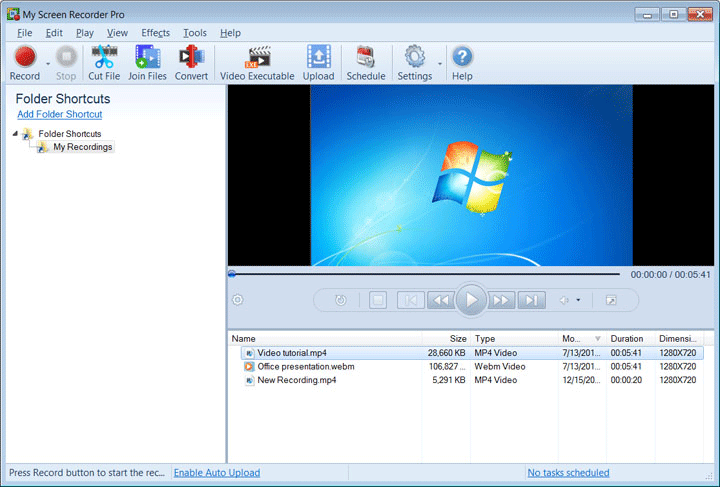Toggle full screen player icon
The height and width of the screenshot is (487, 720).
tap(611, 300)
